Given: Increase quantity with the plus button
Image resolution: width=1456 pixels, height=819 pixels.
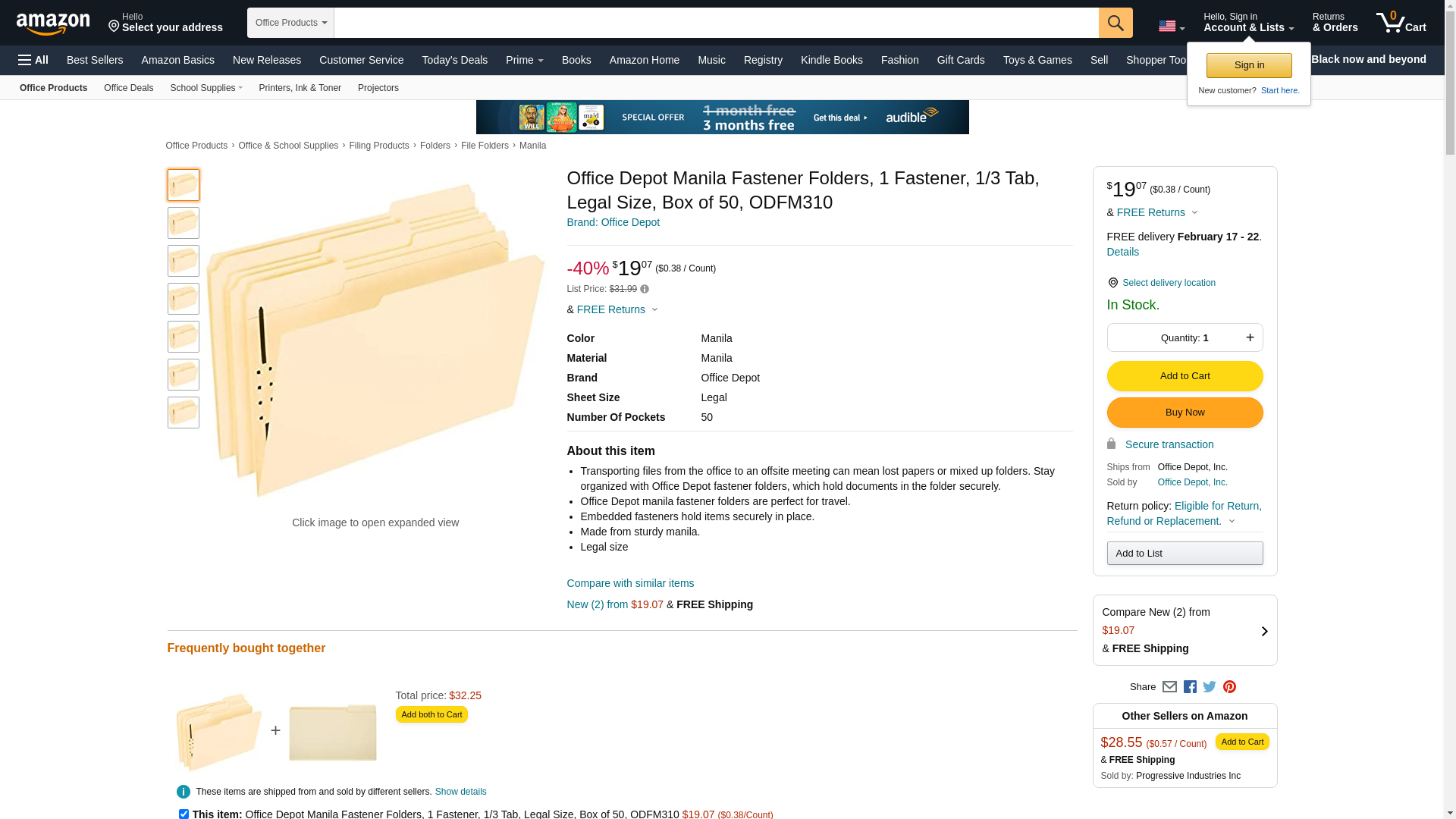Looking at the screenshot, I should [1250, 337].
